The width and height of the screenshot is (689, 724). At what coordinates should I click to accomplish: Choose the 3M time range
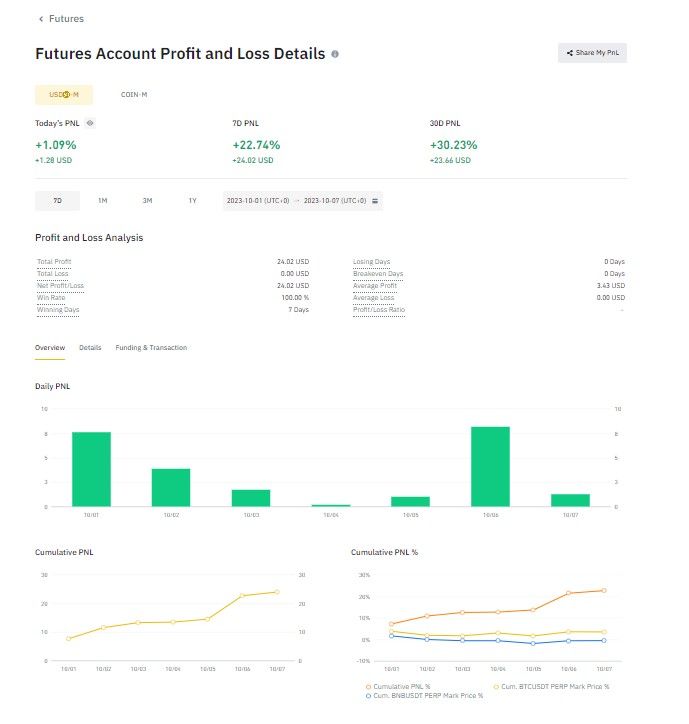pyautogui.click(x=147, y=201)
